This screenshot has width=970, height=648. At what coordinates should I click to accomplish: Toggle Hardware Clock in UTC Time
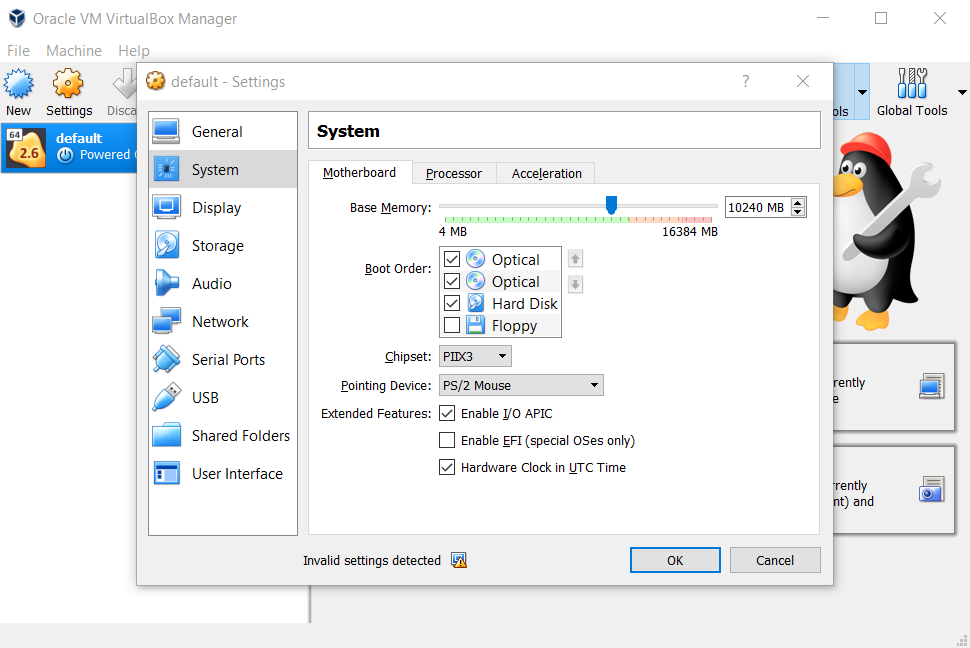[447, 467]
